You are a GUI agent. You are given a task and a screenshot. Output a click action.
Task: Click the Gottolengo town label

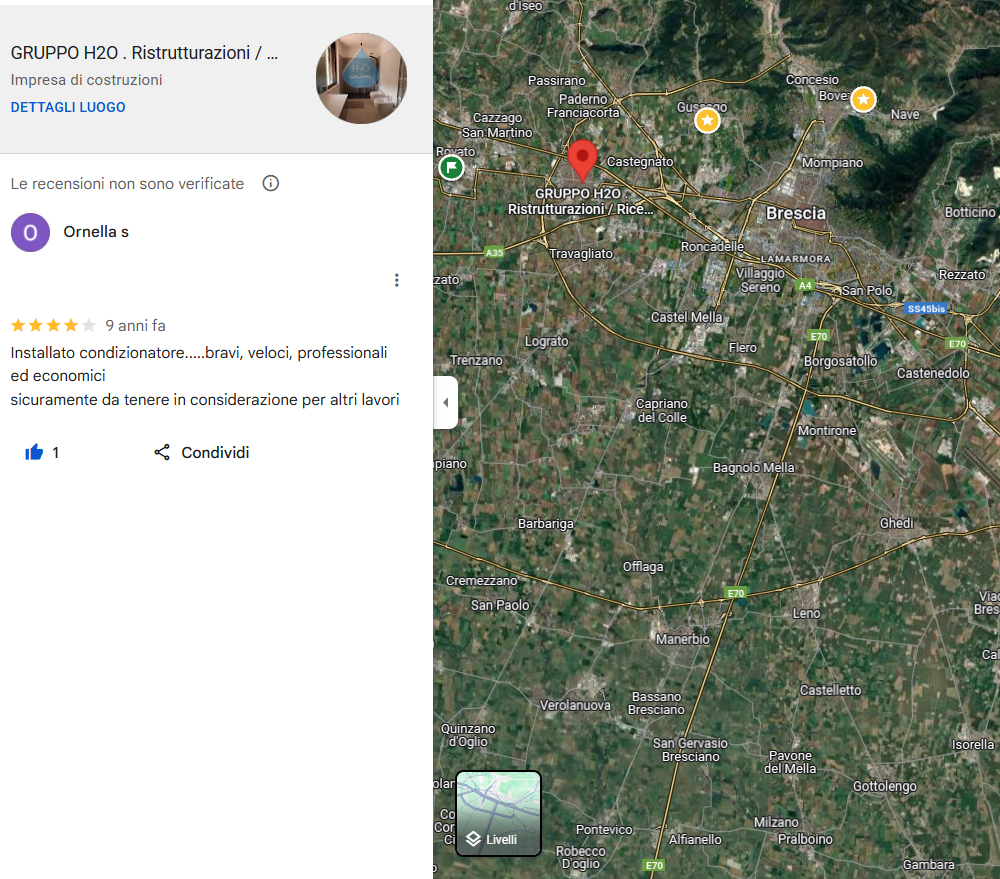tap(885, 787)
